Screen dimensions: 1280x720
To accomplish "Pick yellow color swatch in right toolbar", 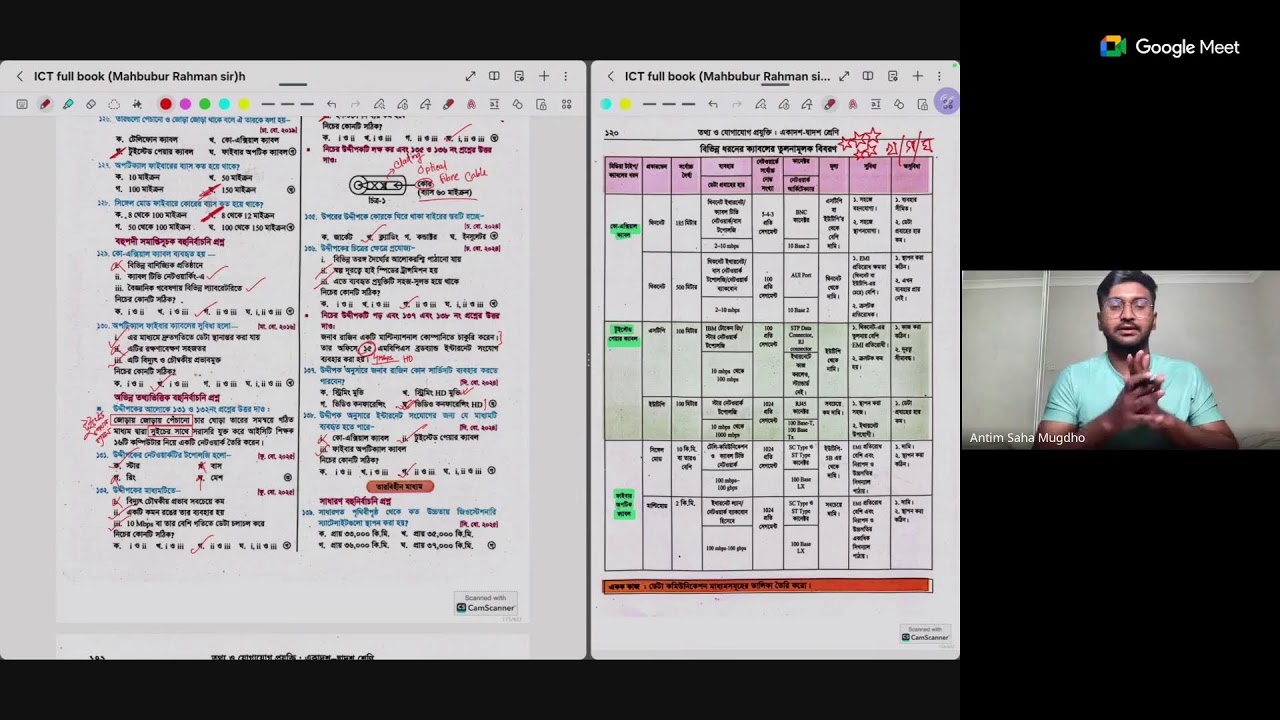I will tap(625, 104).
